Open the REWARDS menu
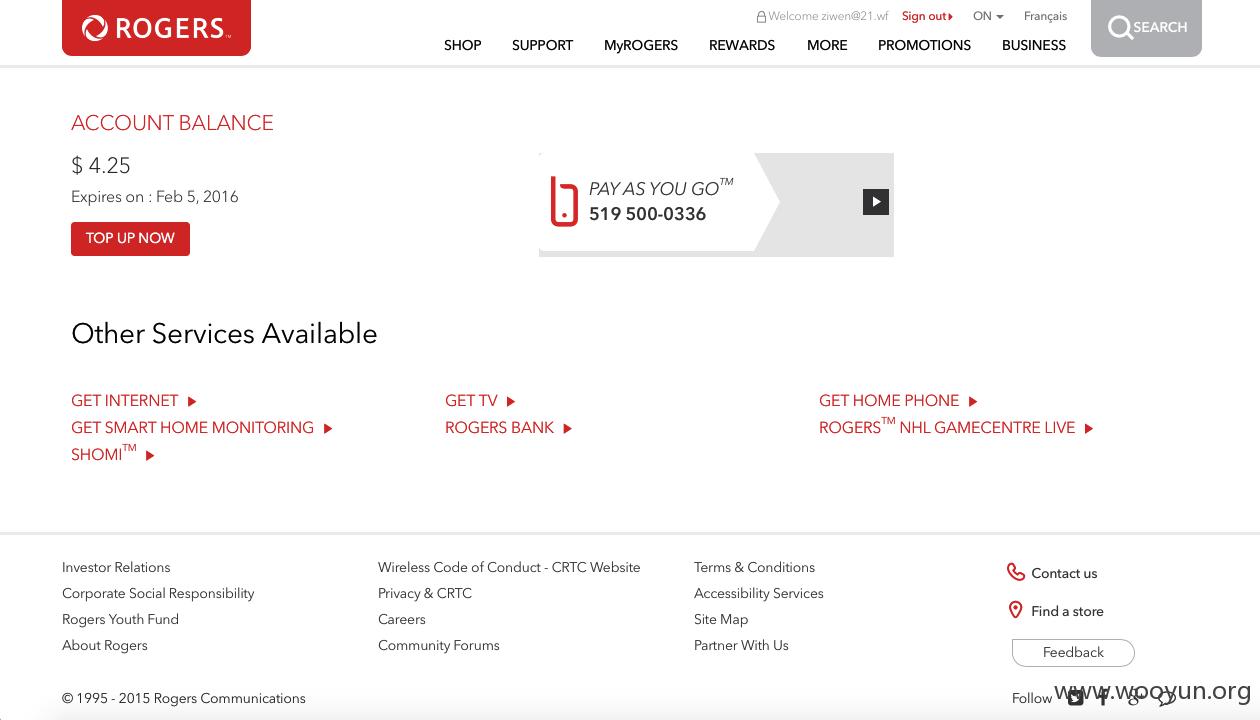This screenshot has width=1260, height=720. 742,45
